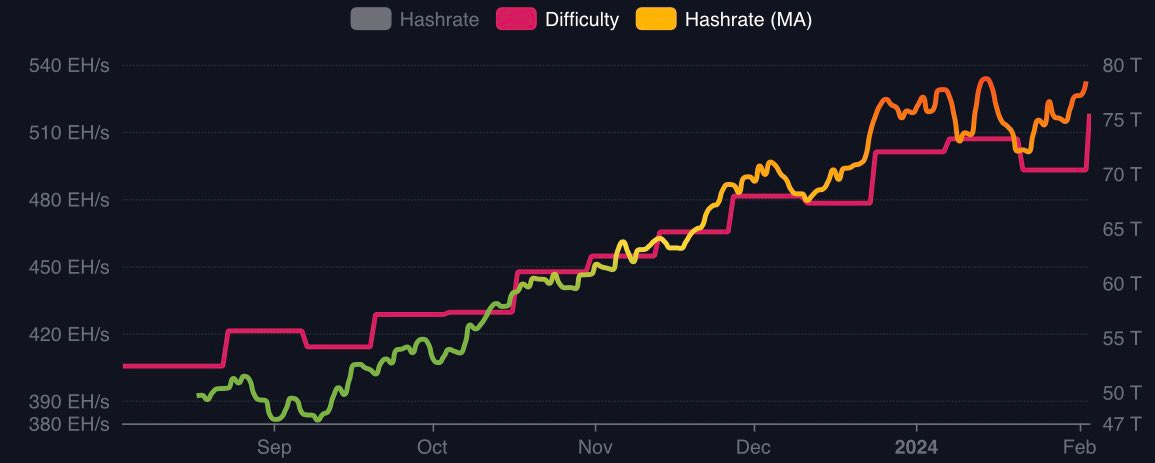Click the Sep label on time axis
This screenshot has height=463, width=1155.
[274, 448]
